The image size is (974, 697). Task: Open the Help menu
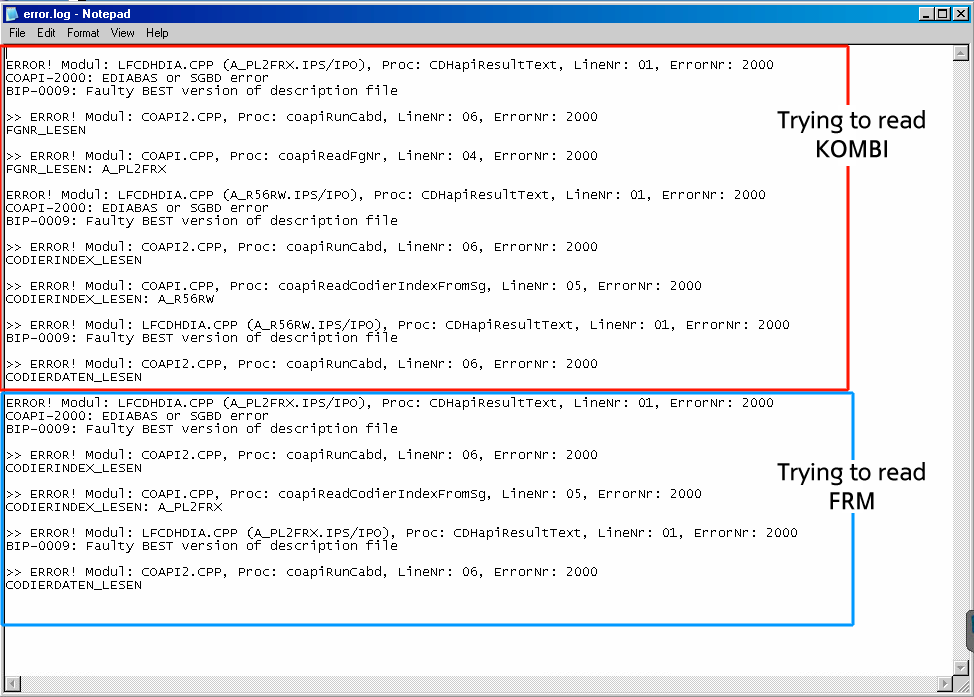[157, 33]
